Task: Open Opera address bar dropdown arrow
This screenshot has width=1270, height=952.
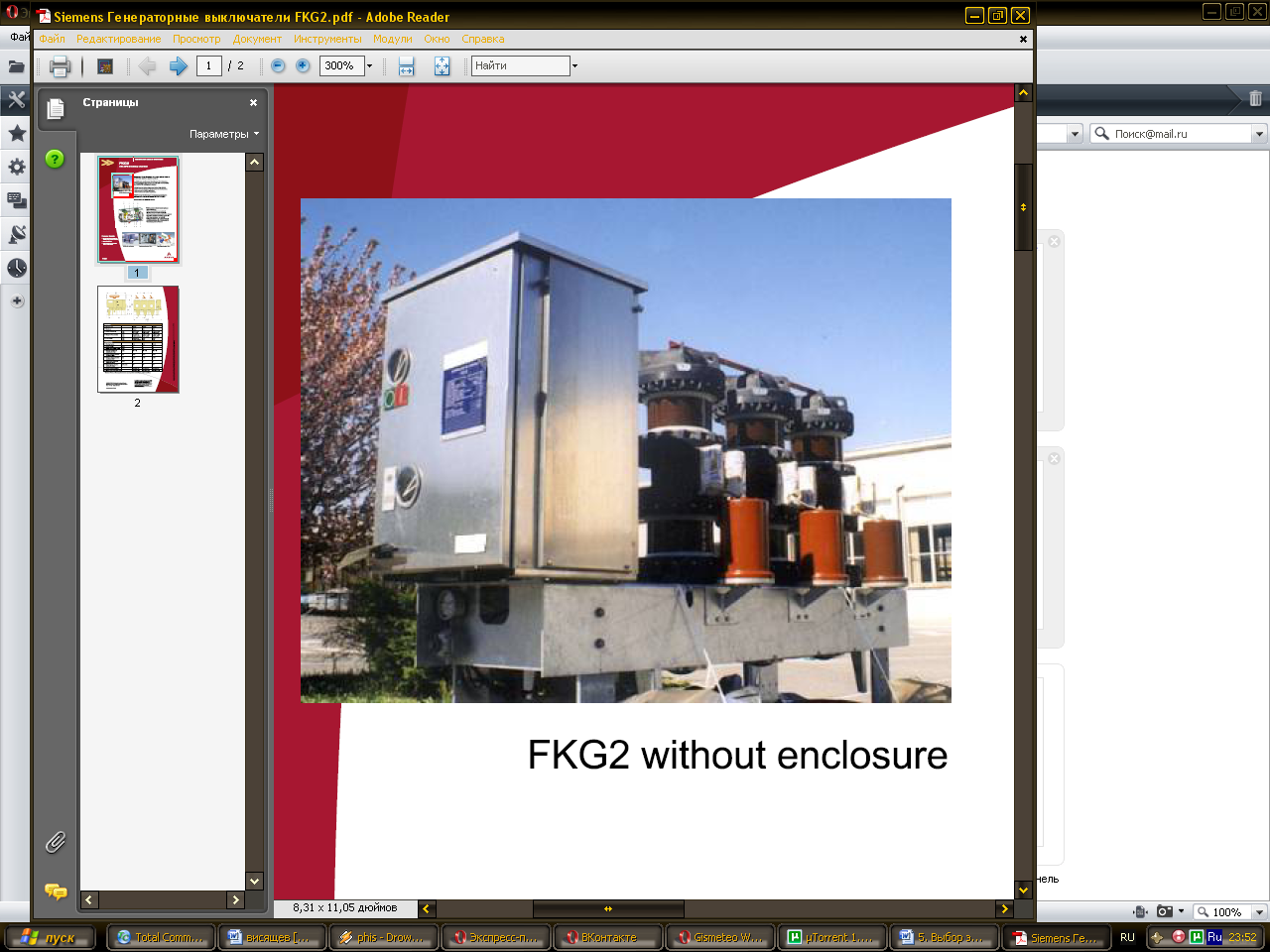Action: [1075, 134]
